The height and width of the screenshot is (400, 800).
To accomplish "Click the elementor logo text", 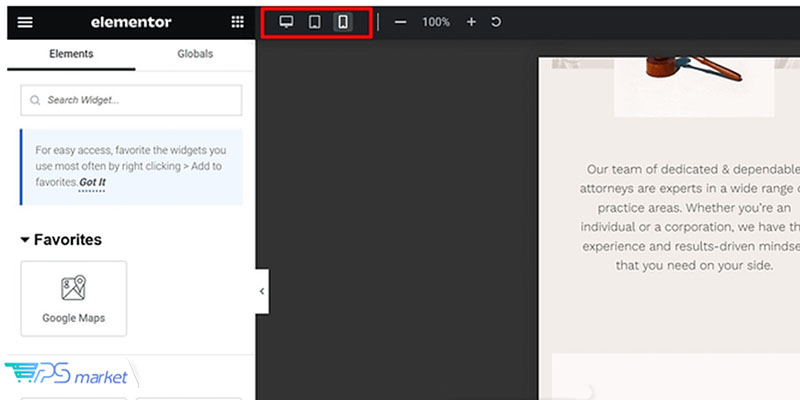I will coord(131,22).
